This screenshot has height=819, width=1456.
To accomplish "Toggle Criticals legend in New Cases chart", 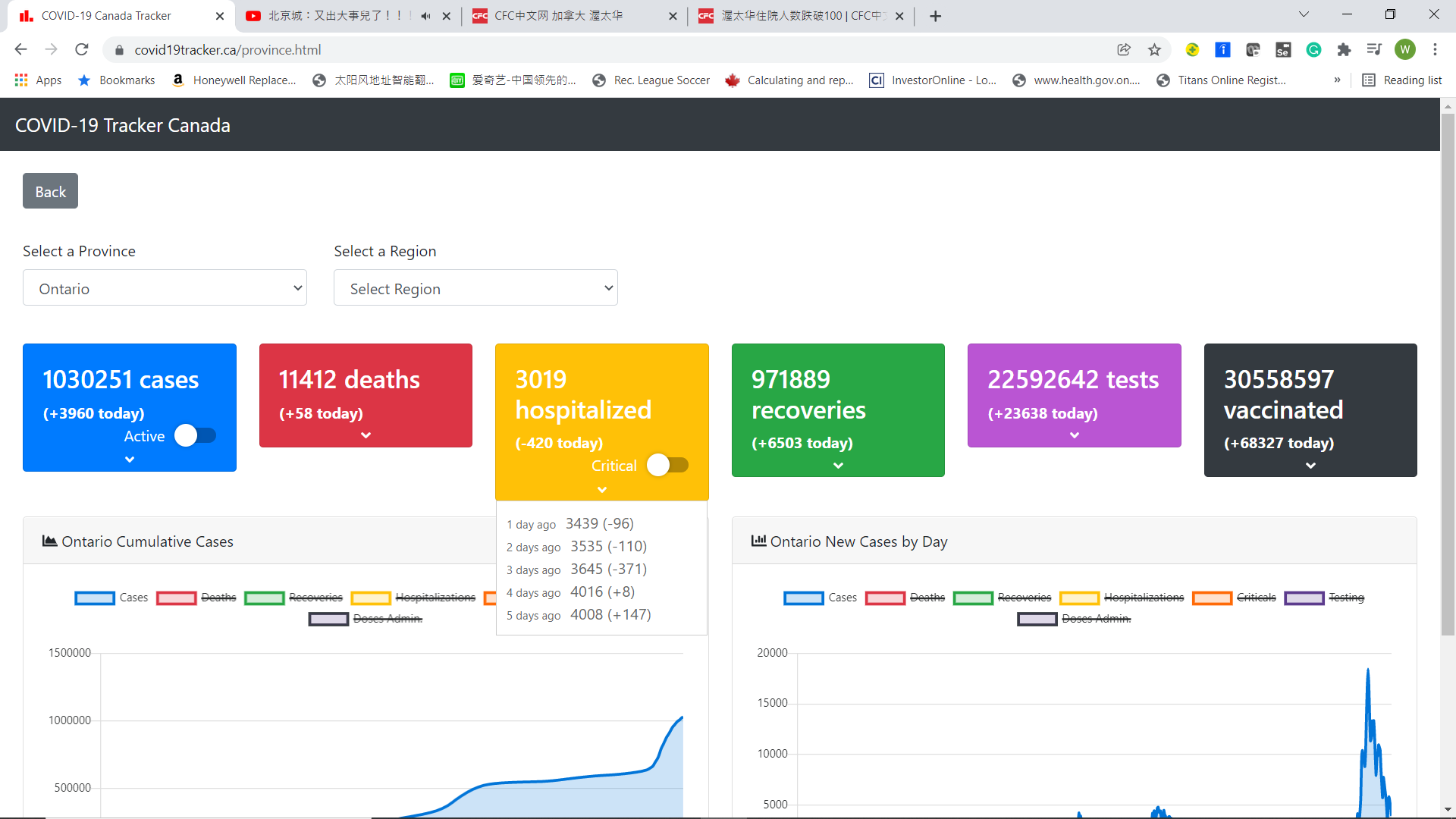I will [x=1235, y=598].
